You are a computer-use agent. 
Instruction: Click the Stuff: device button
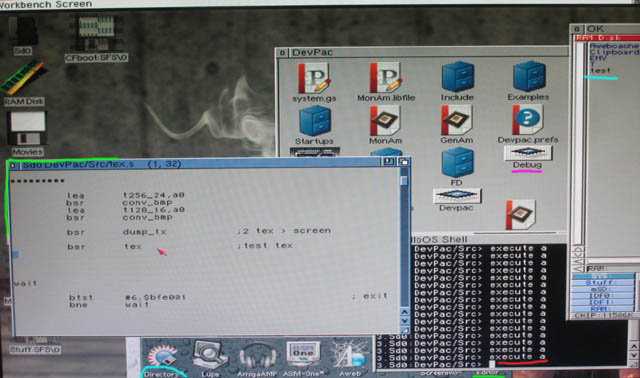click(x=603, y=282)
